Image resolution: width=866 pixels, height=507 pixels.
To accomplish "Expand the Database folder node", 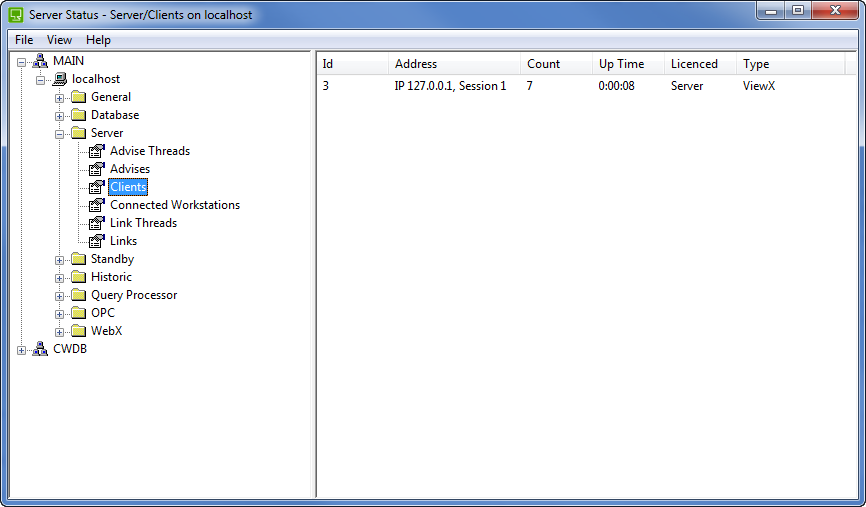I will point(60,116).
